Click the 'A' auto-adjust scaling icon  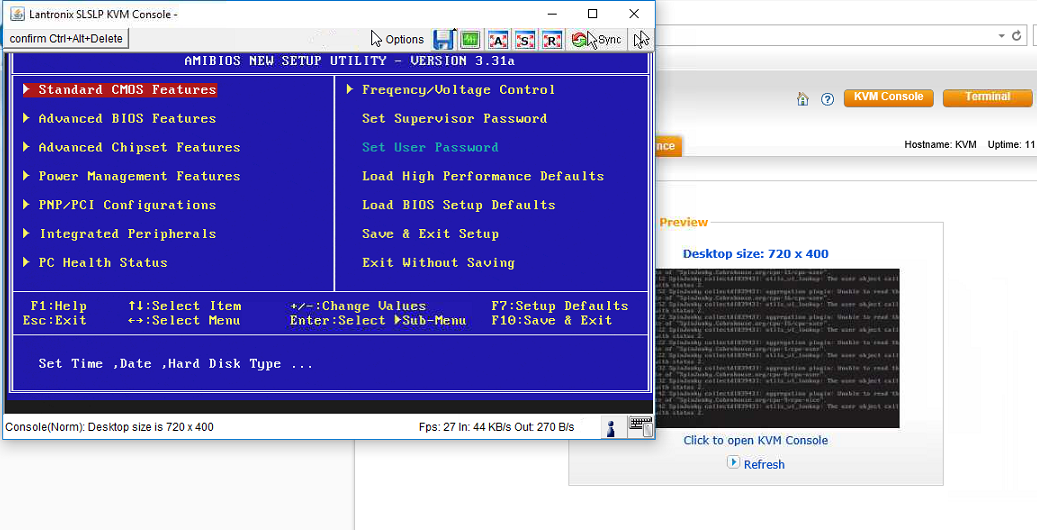[497, 40]
